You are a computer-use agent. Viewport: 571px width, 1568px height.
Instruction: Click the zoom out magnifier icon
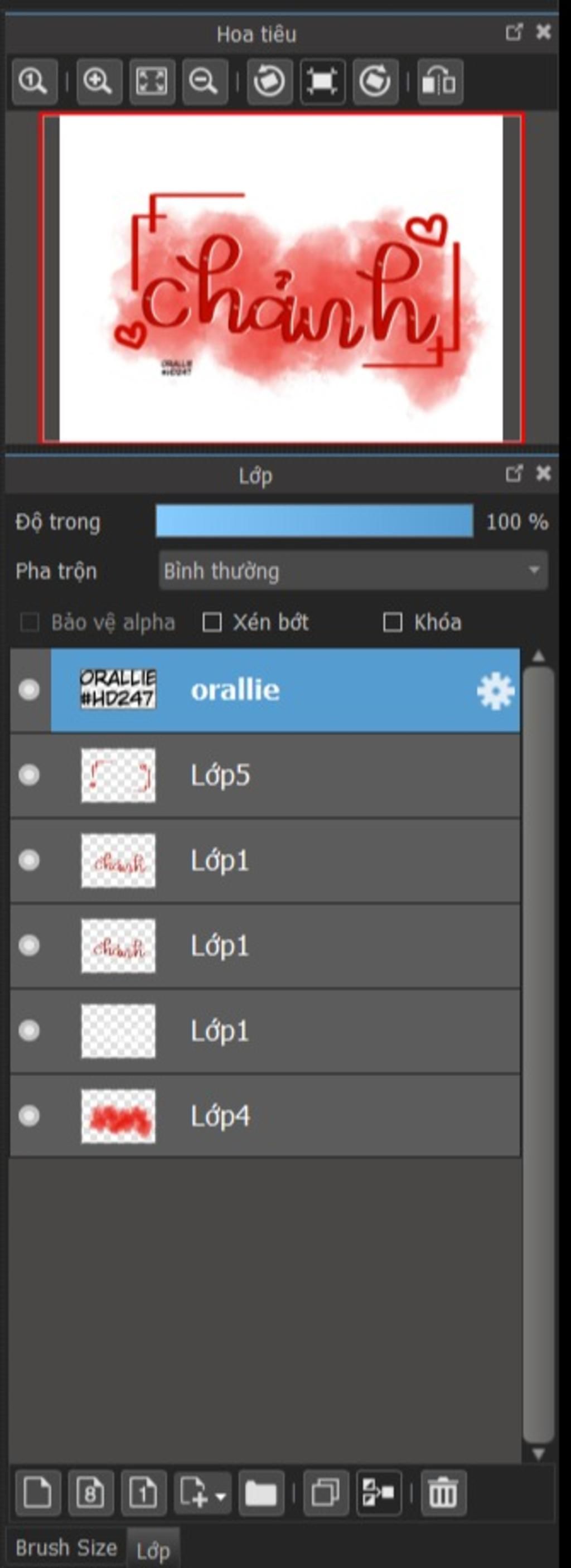(205, 81)
